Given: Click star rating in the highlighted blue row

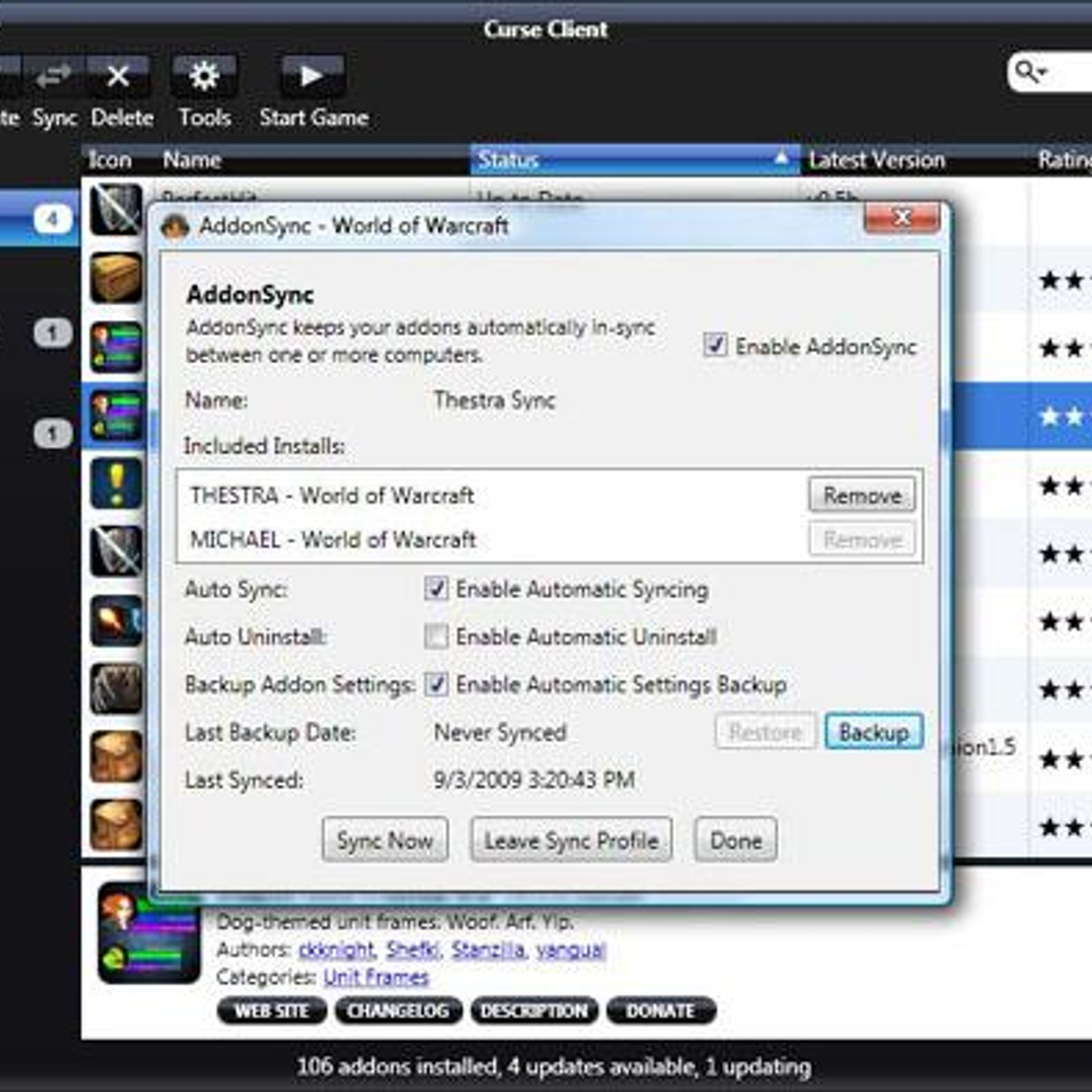Looking at the screenshot, I should [x=1063, y=416].
